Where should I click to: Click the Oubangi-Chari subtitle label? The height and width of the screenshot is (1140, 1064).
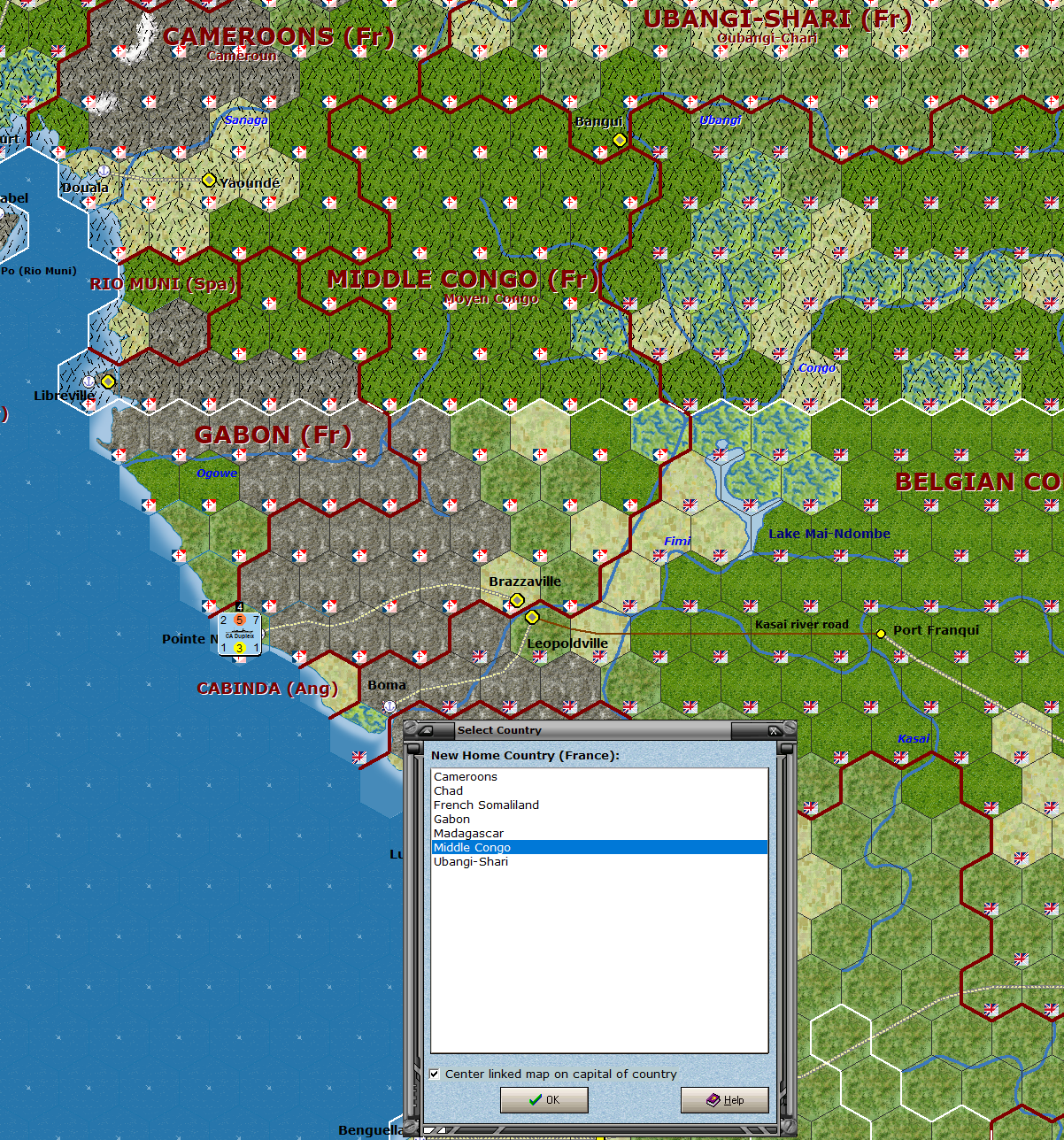pyautogui.click(x=767, y=38)
